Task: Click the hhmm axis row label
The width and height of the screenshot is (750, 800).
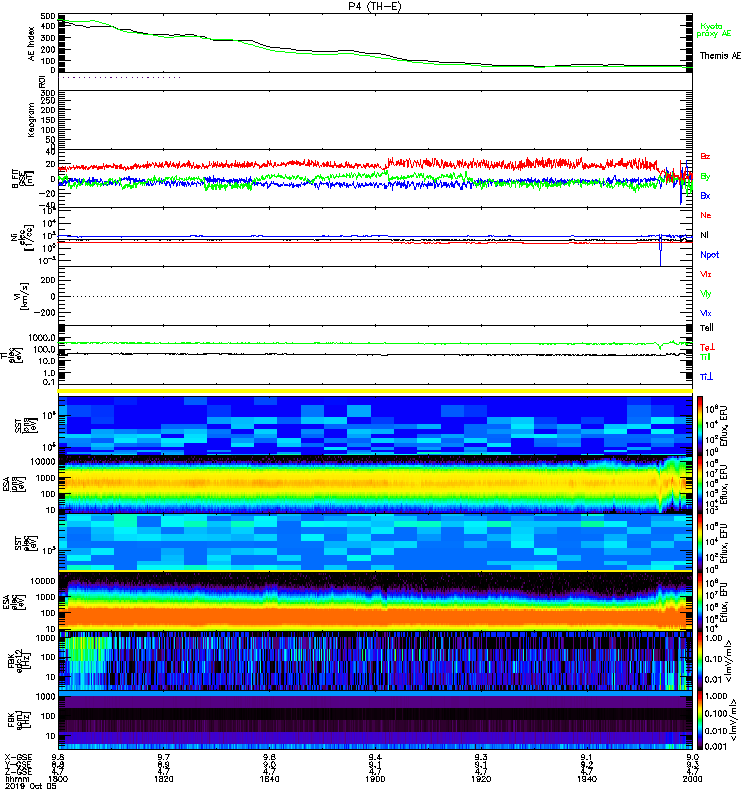Action: pos(15,779)
